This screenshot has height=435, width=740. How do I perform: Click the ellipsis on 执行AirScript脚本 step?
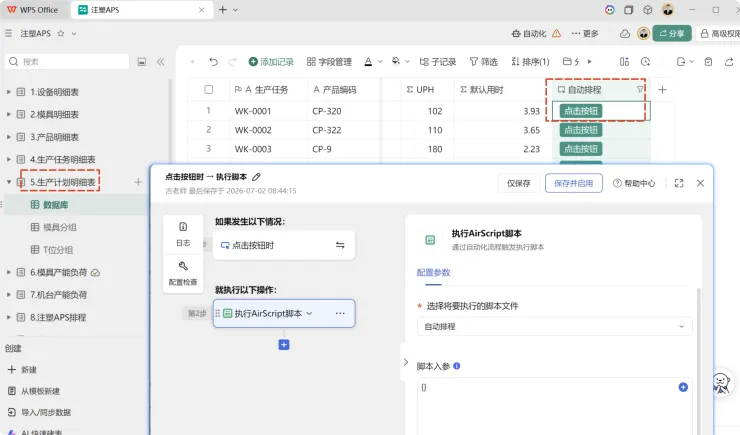pos(340,313)
